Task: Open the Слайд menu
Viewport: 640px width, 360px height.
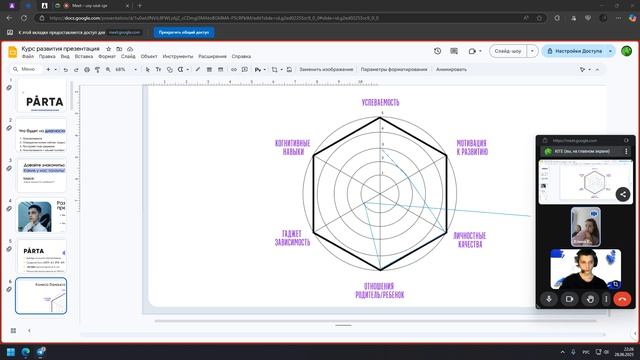Action: (x=128, y=56)
